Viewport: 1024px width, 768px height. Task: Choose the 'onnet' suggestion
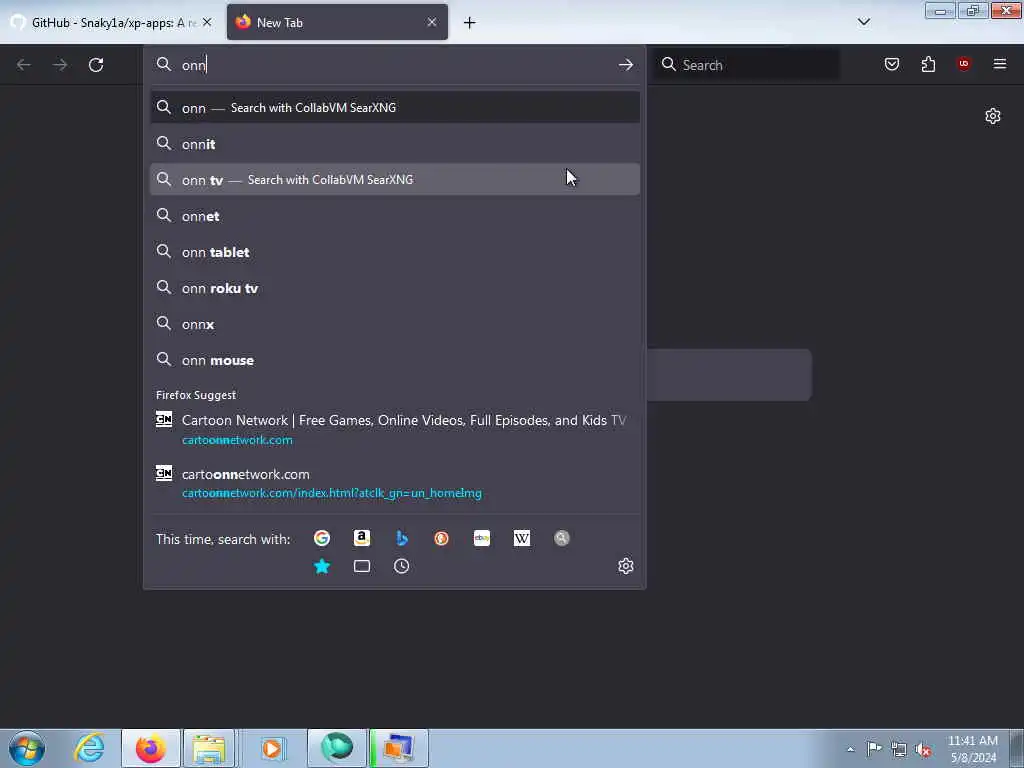tap(394, 216)
